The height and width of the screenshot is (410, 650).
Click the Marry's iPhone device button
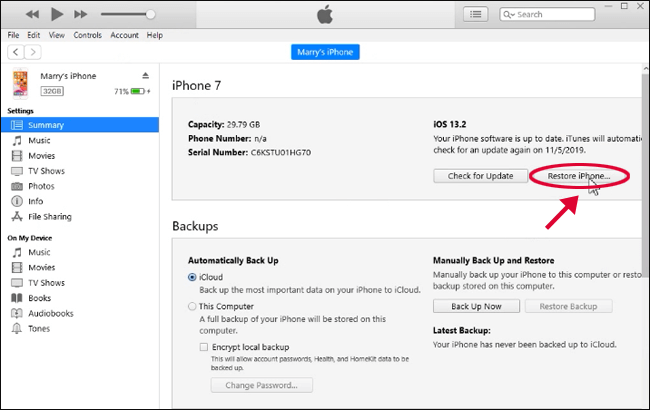(325, 52)
